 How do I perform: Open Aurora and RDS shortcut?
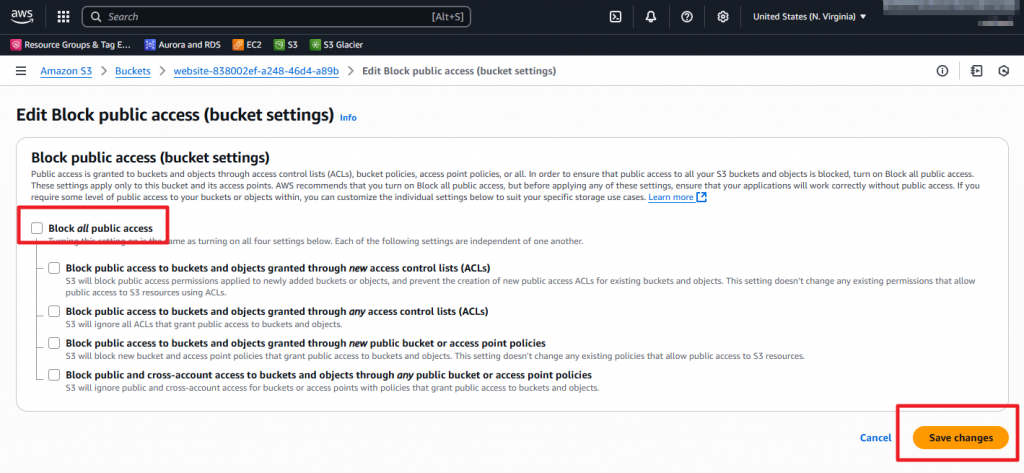[182, 45]
